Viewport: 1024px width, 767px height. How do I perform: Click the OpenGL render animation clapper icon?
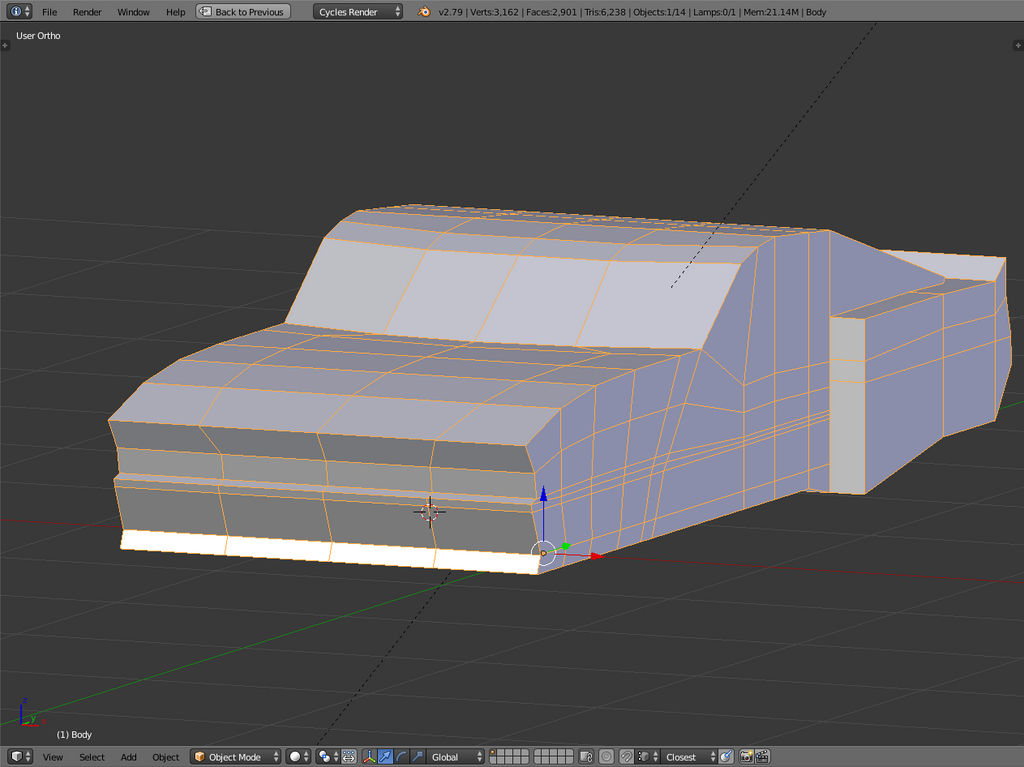[762, 757]
